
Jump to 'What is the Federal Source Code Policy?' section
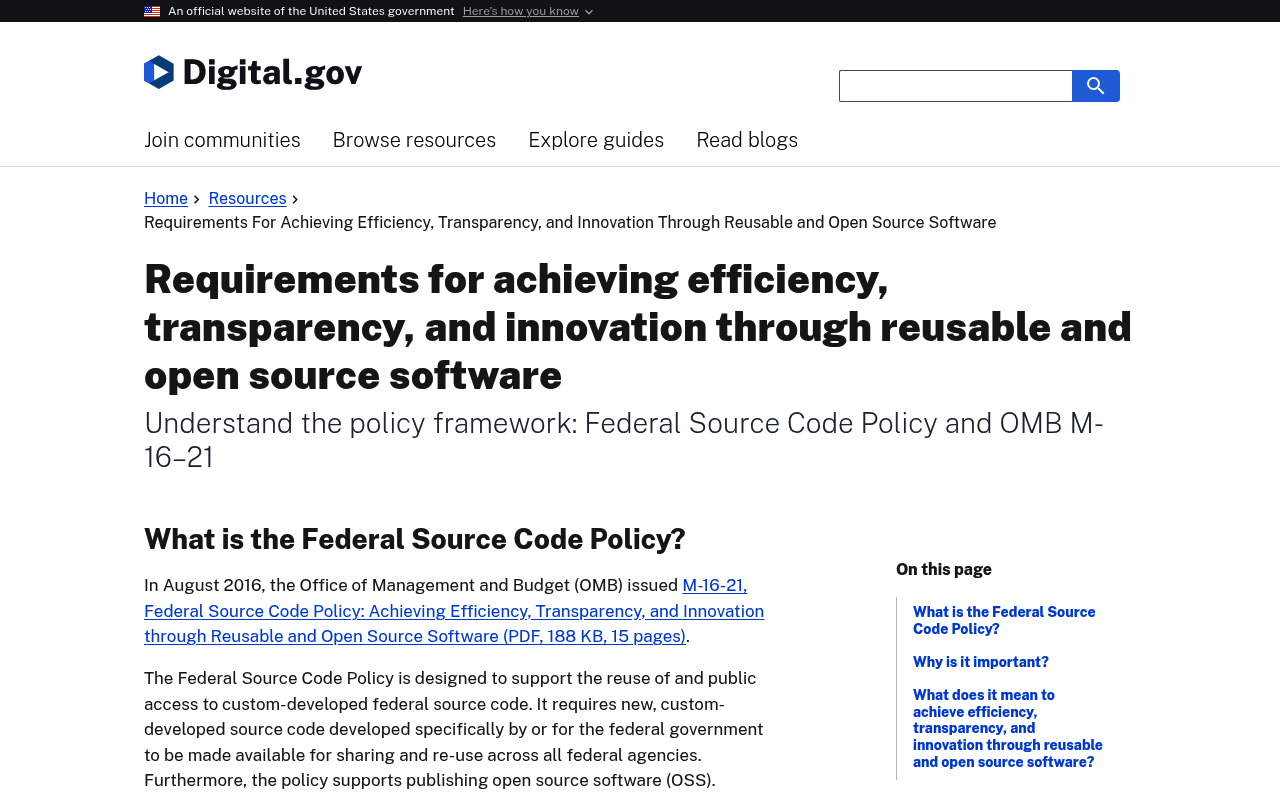click(x=1004, y=620)
